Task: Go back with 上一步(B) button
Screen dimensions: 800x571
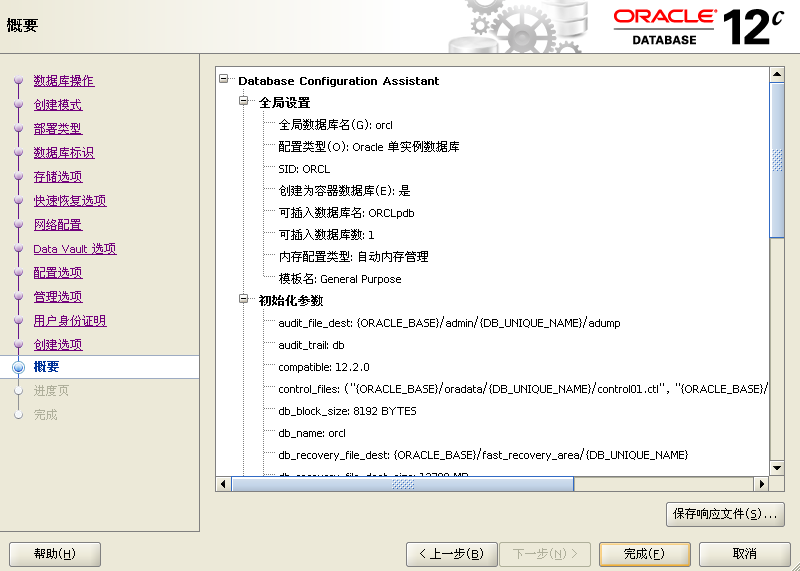Action: (x=452, y=554)
